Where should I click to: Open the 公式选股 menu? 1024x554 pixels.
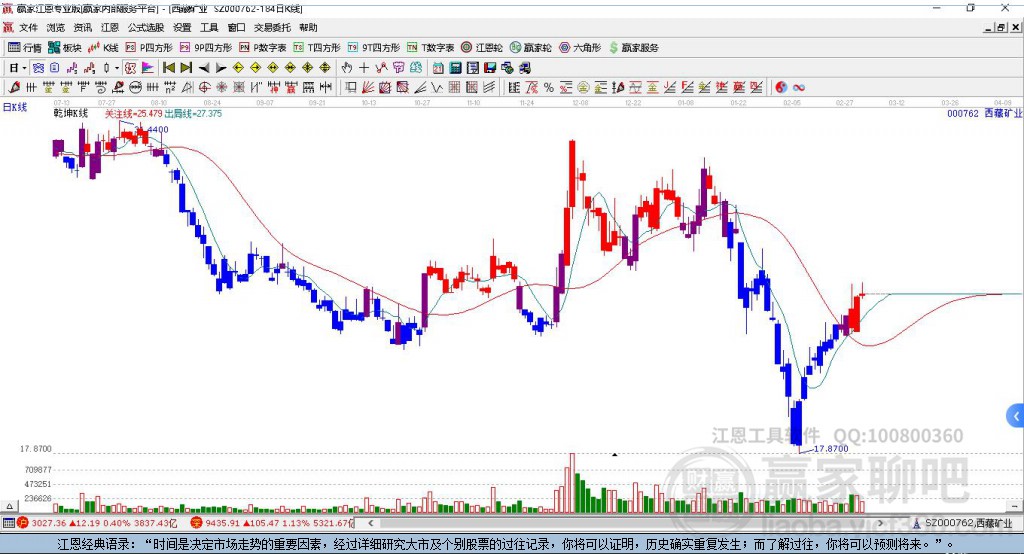[x=146, y=27]
